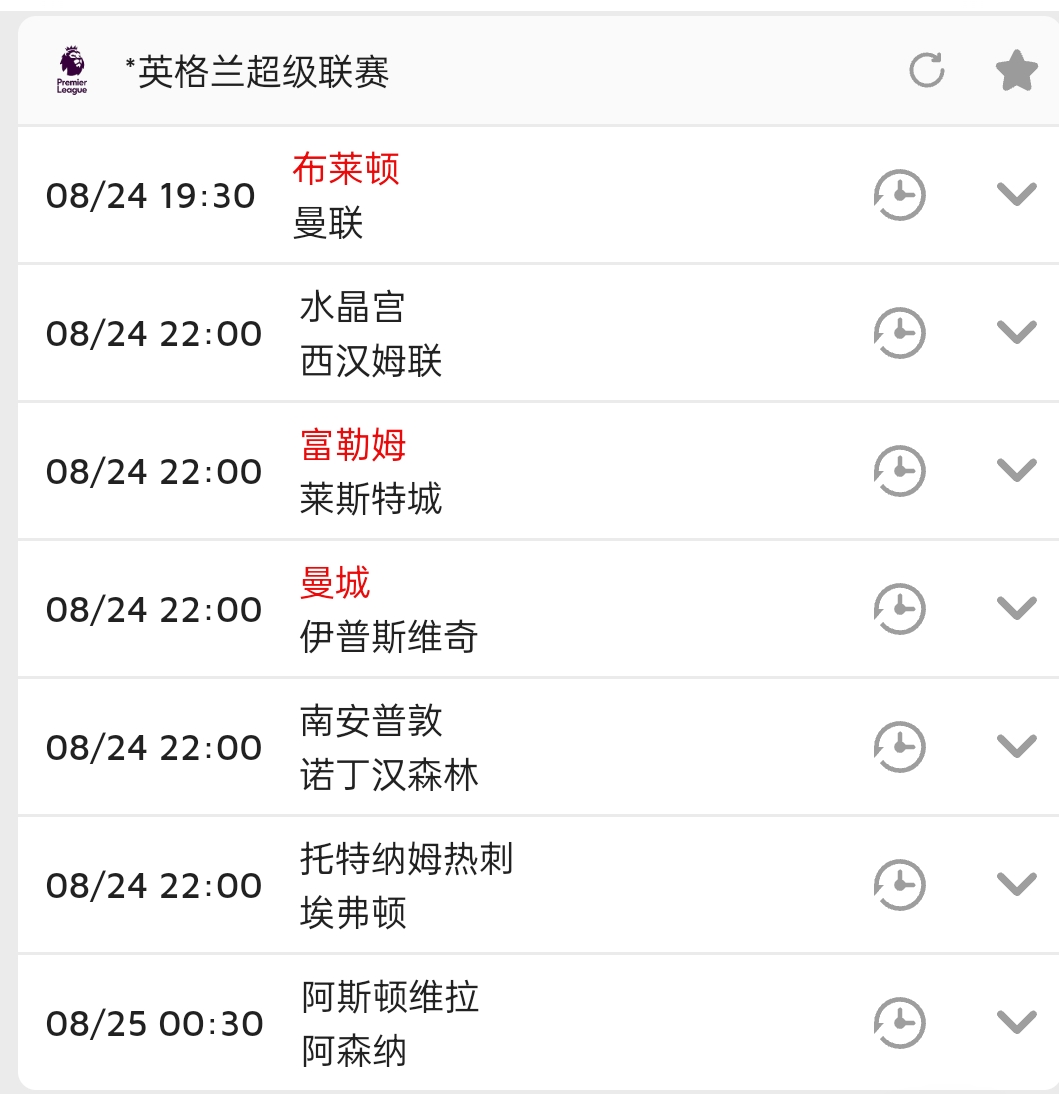This screenshot has width=1059, height=1094.
Task: Open history clock icon for 布莱顿 vs 曼联
Action: pyautogui.click(x=900, y=195)
